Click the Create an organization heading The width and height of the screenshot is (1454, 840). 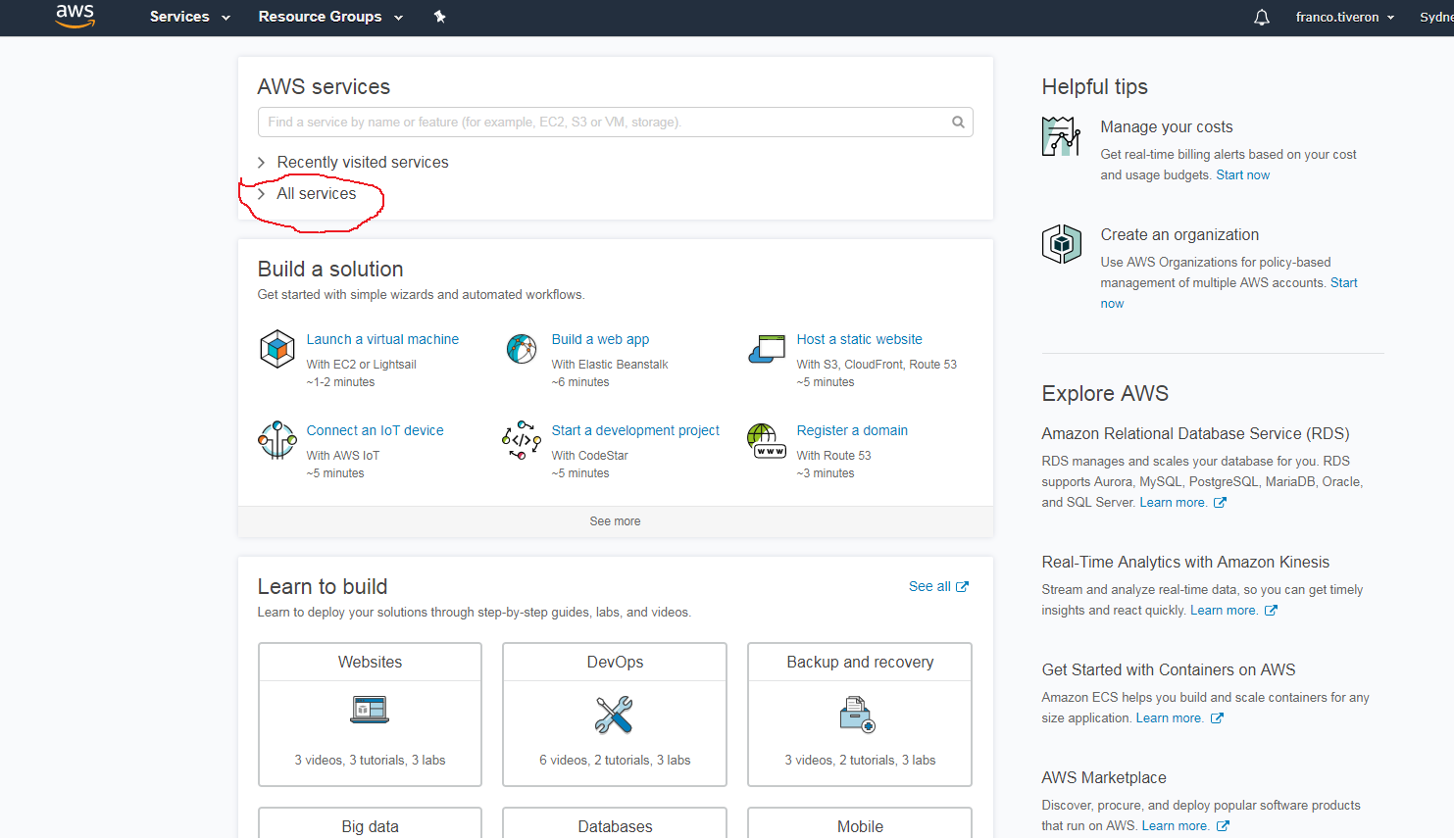(1179, 235)
